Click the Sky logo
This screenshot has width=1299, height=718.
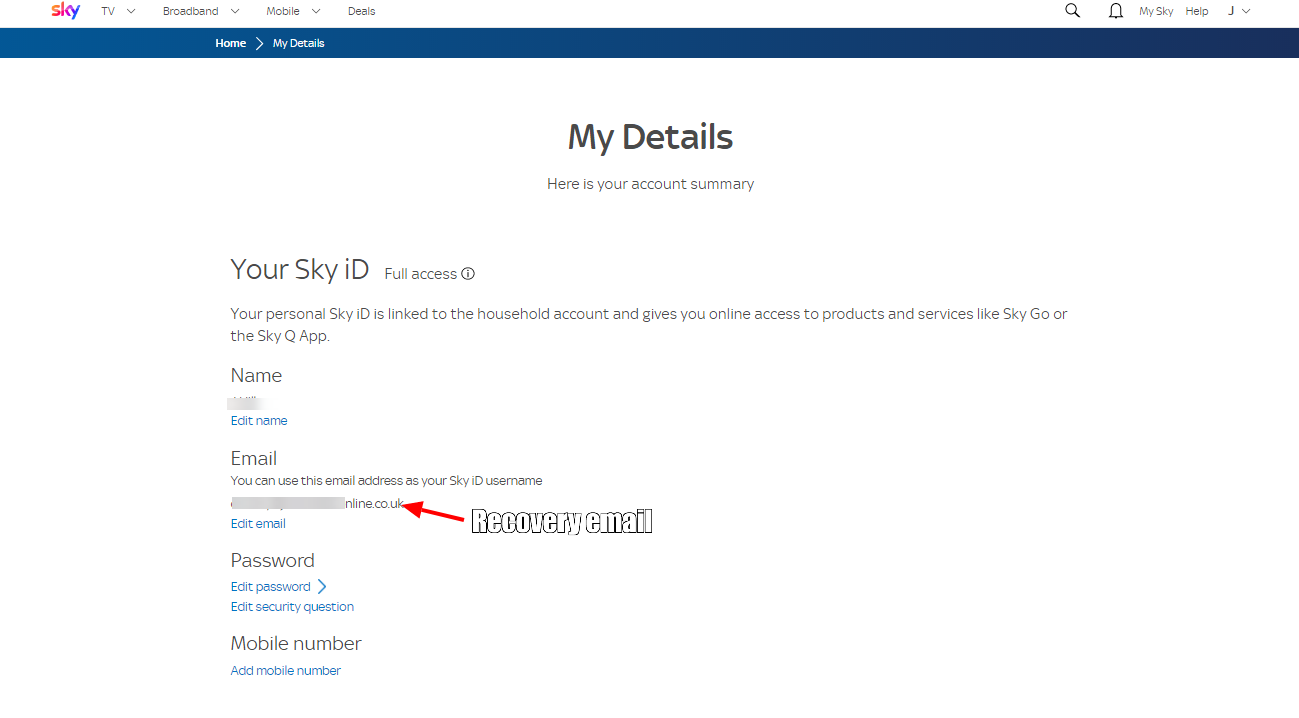pyautogui.click(x=64, y=11)
